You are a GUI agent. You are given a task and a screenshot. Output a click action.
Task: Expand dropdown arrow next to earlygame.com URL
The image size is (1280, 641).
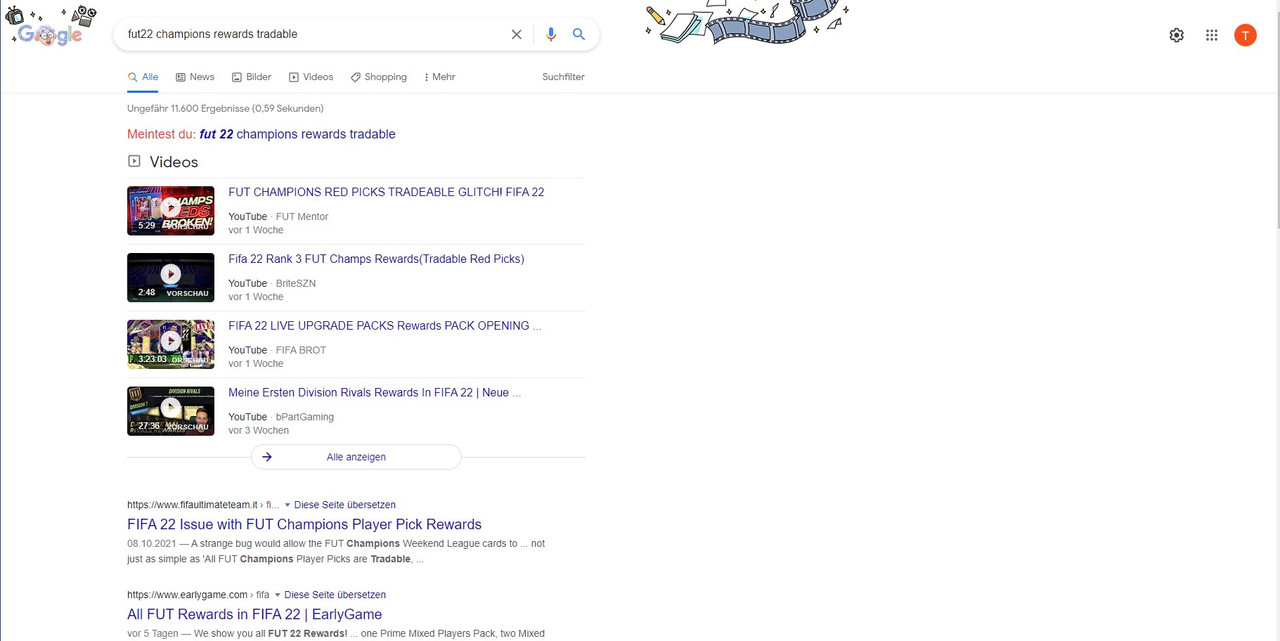point(278,595)
